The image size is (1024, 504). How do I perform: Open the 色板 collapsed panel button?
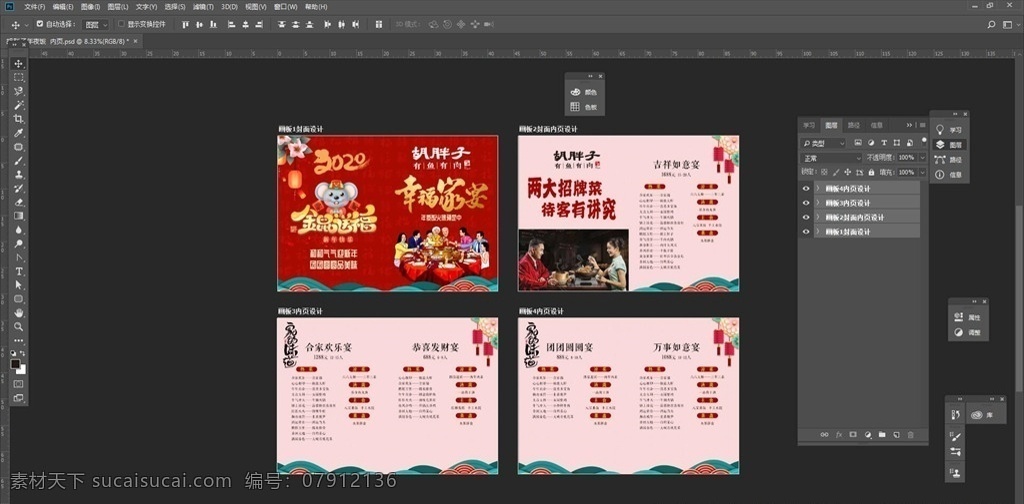coord(584,107)
